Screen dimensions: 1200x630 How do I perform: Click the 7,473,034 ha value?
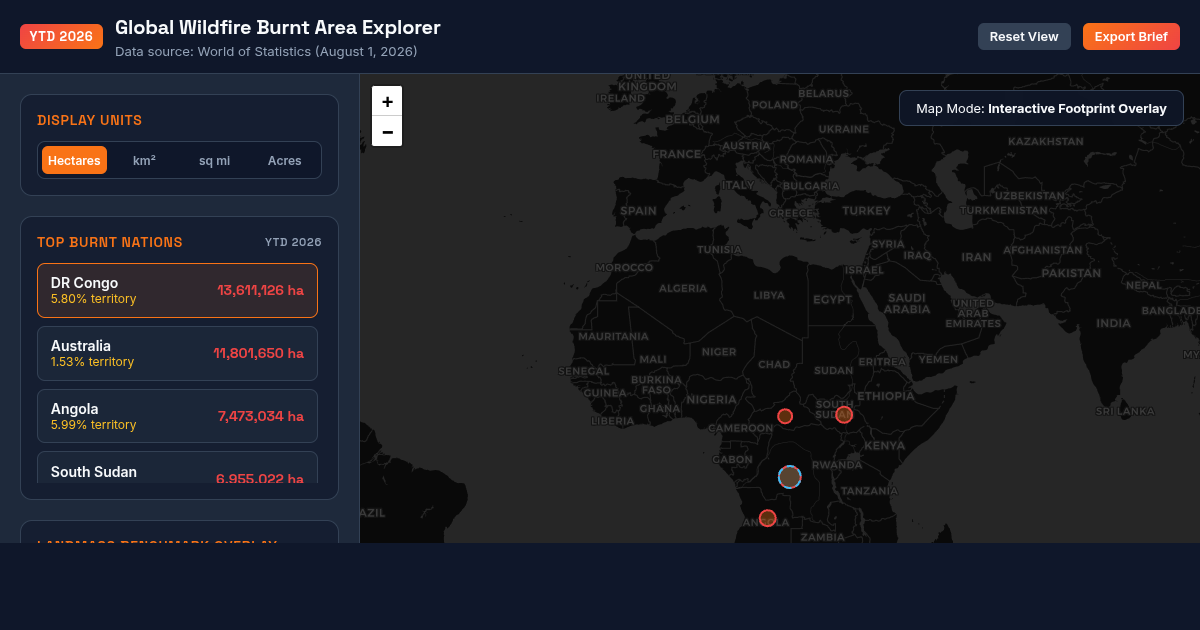261,416
